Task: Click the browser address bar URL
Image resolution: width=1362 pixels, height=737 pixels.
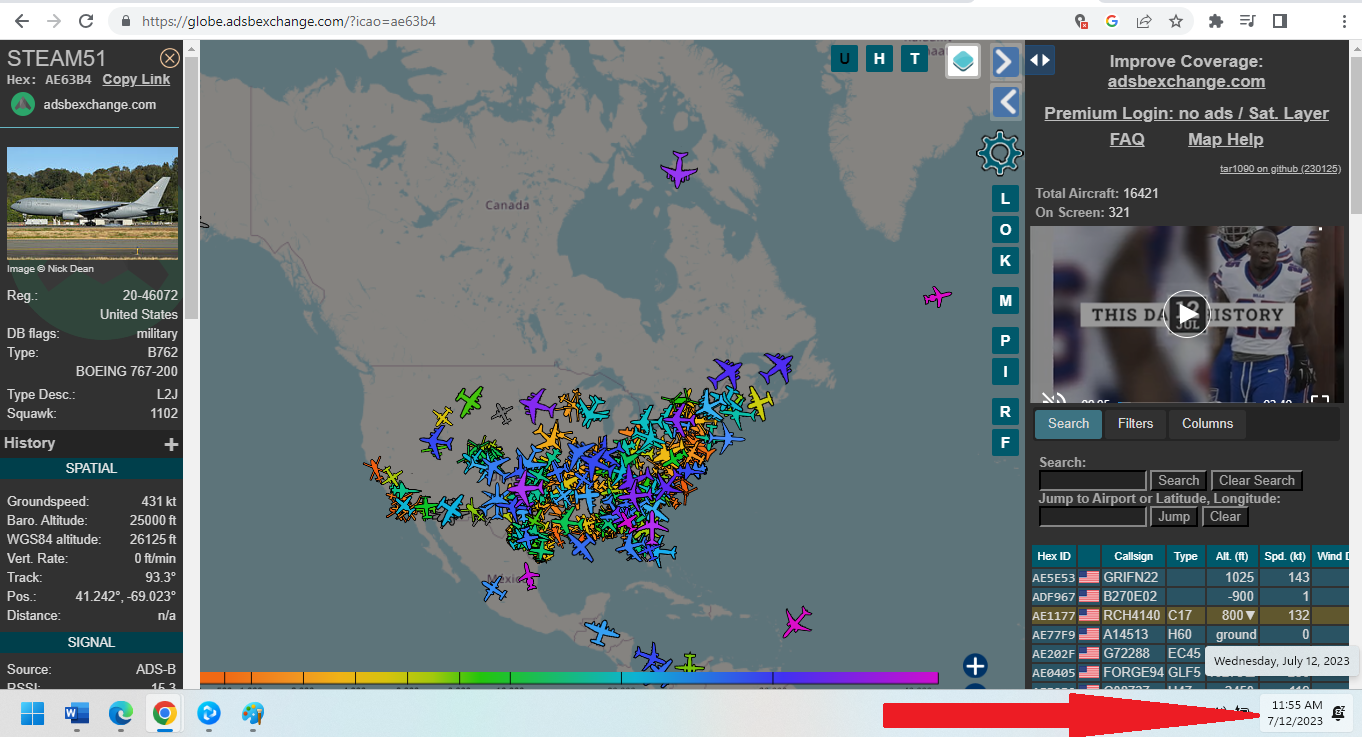Action: (x=288, y=20)
